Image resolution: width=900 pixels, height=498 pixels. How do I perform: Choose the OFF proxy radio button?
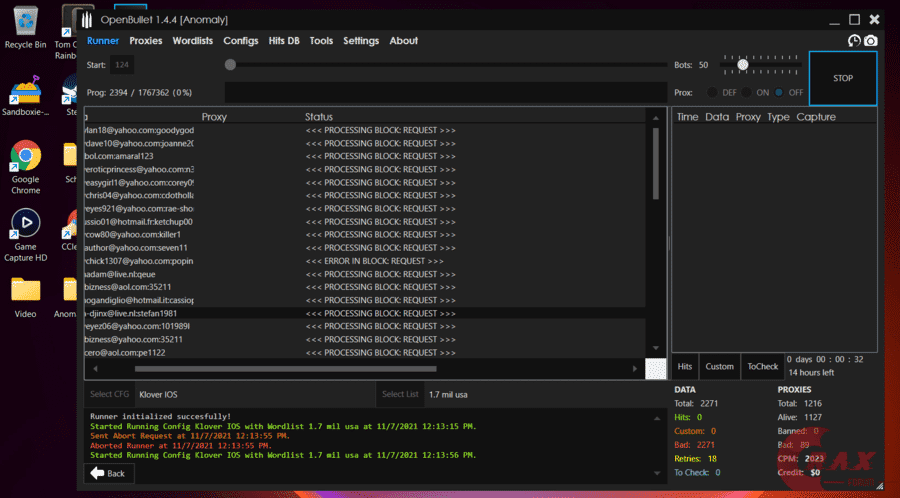780,92
